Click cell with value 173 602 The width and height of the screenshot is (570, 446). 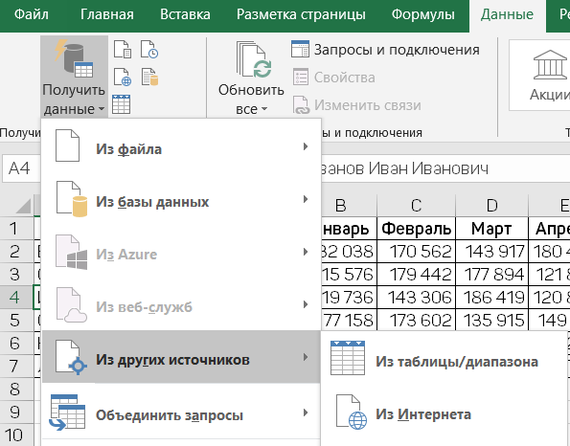coord(416,320)
